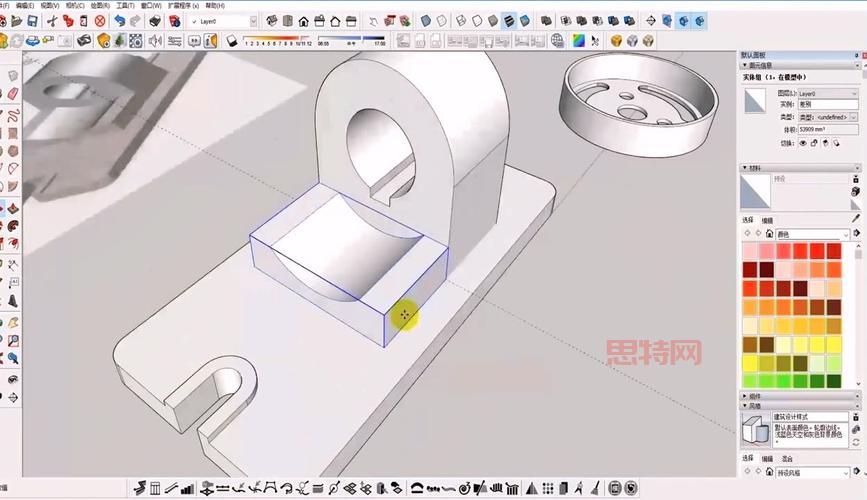Click the Cut scissors icon
The image size is (867, 500).
(x=51, y=21)
